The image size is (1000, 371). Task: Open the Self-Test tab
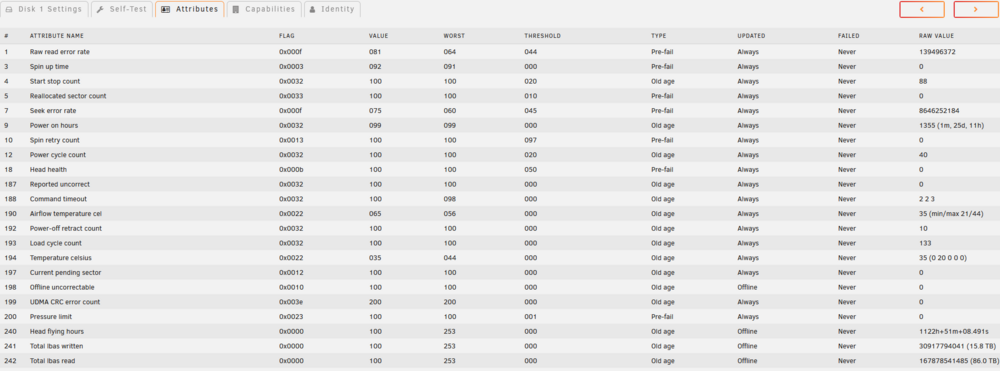pos(121,10)
